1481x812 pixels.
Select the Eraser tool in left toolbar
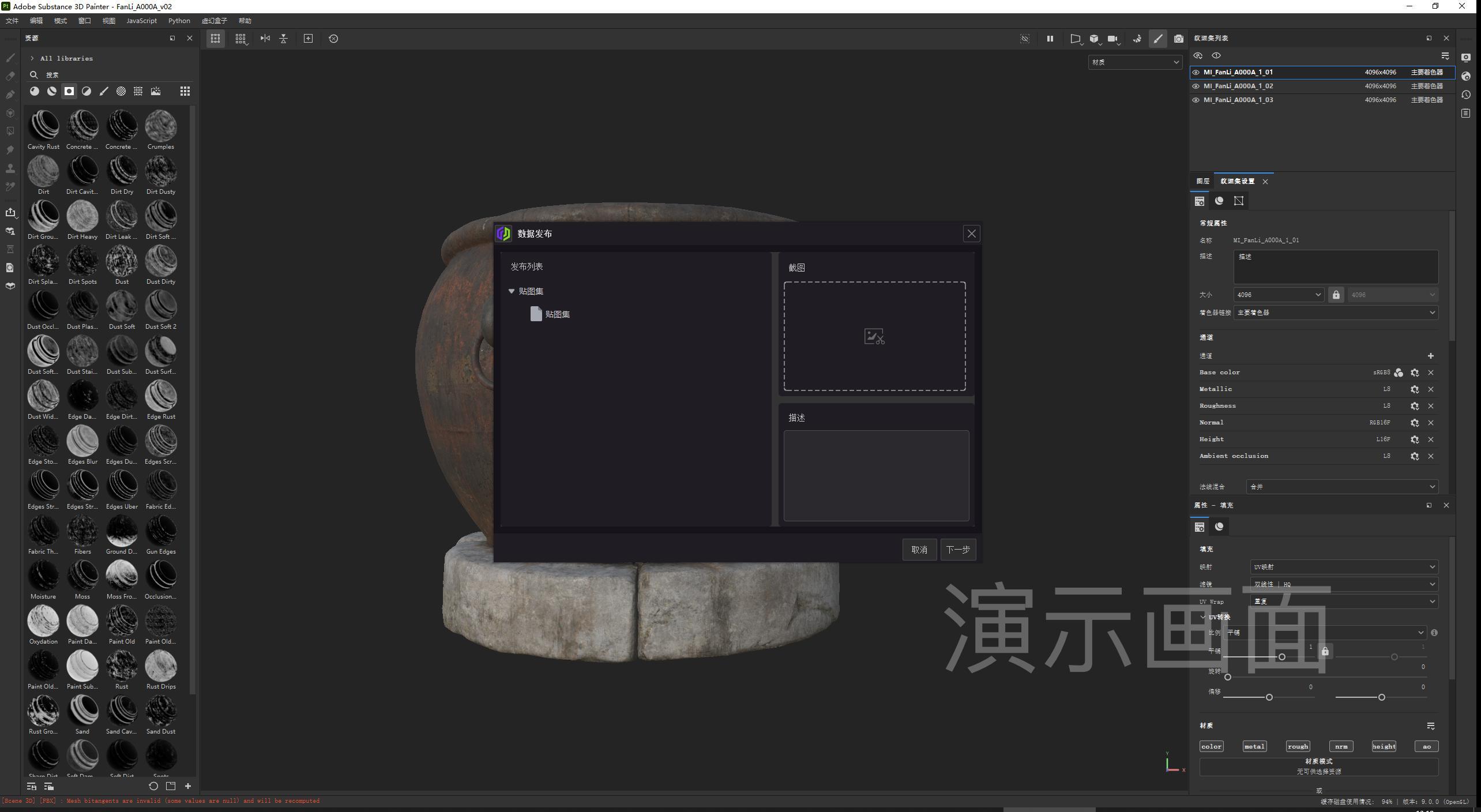click(x=10, y=76)
